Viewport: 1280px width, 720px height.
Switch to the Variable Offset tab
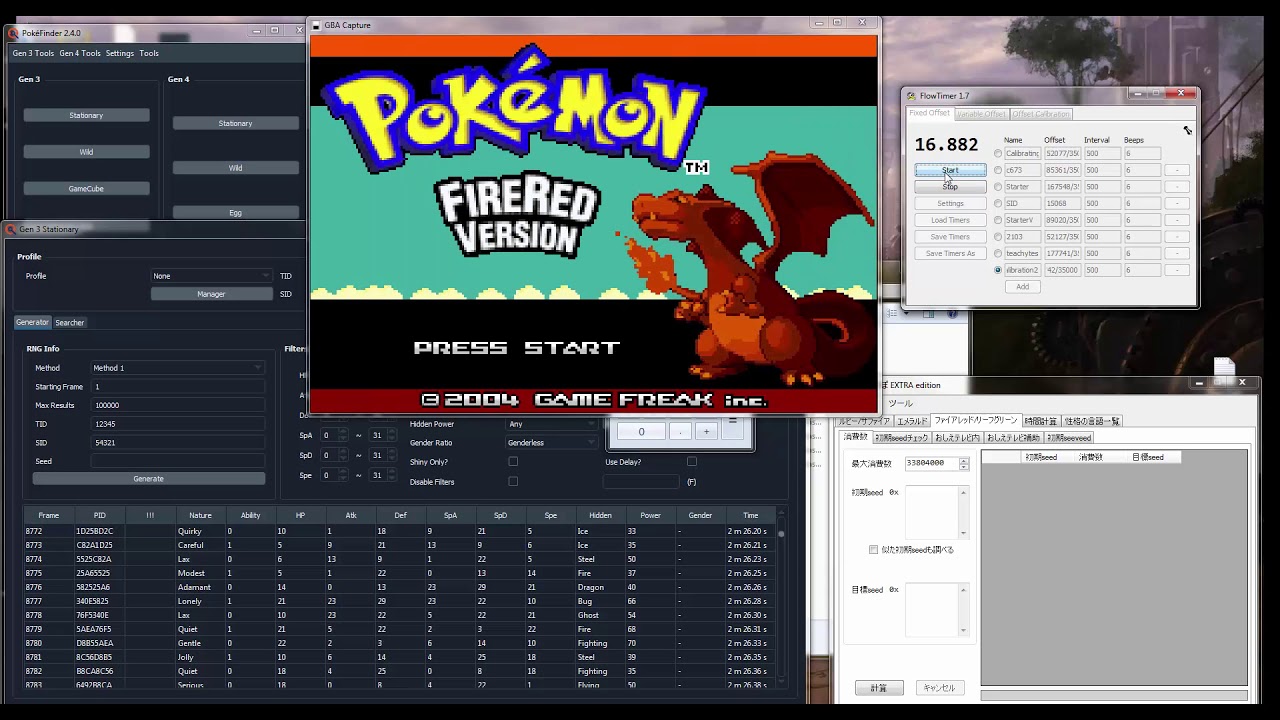(981, 114)
